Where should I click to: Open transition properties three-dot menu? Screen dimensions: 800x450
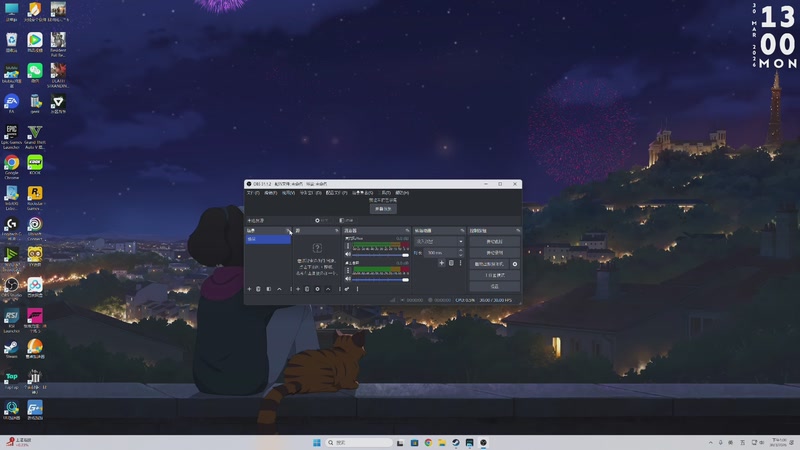click(460, 263)
